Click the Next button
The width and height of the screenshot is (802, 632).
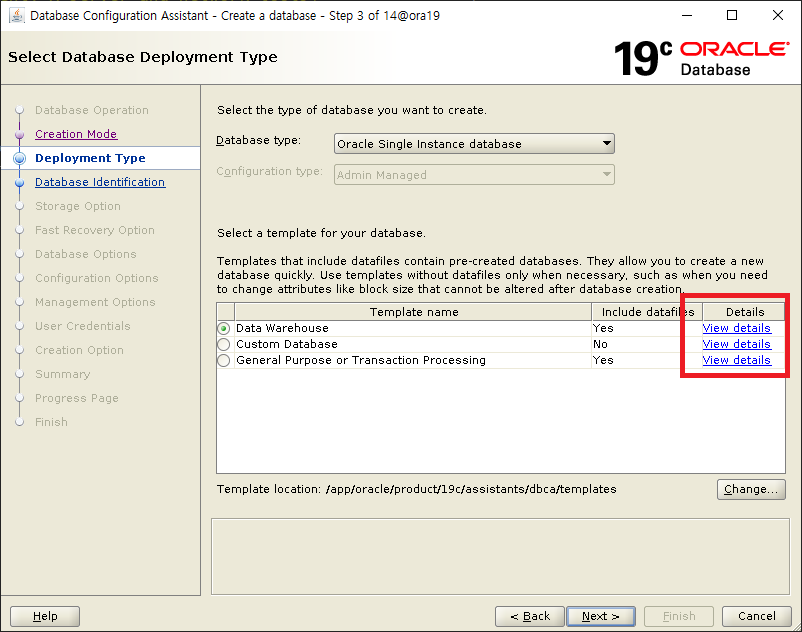[x=601, y=616]
